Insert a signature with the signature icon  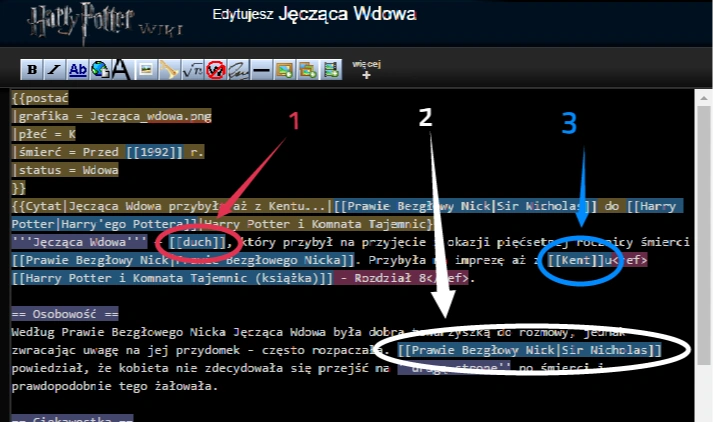238,70
